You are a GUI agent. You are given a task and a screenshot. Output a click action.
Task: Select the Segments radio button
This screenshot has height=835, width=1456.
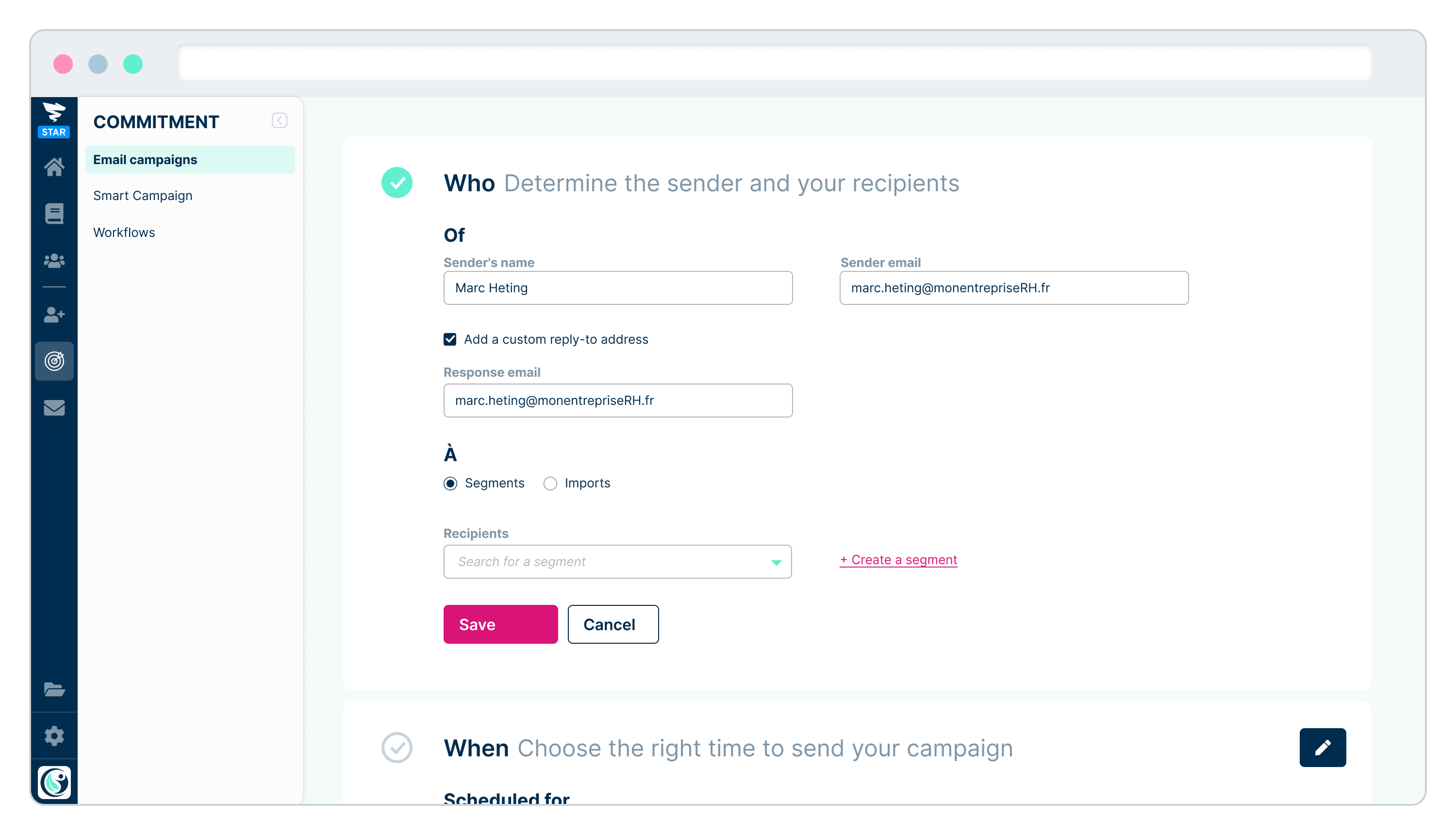point(450,484)
